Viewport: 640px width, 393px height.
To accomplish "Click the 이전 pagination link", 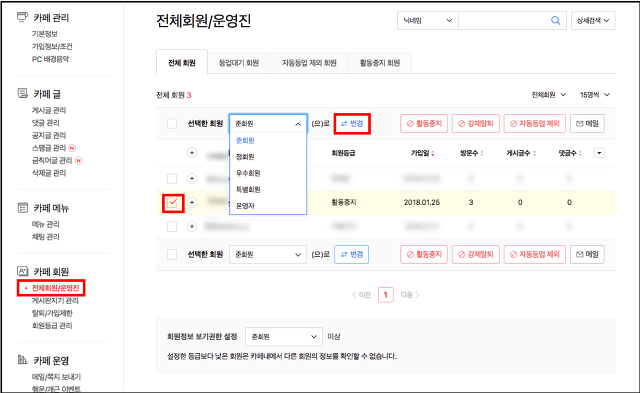I will 361,295.
